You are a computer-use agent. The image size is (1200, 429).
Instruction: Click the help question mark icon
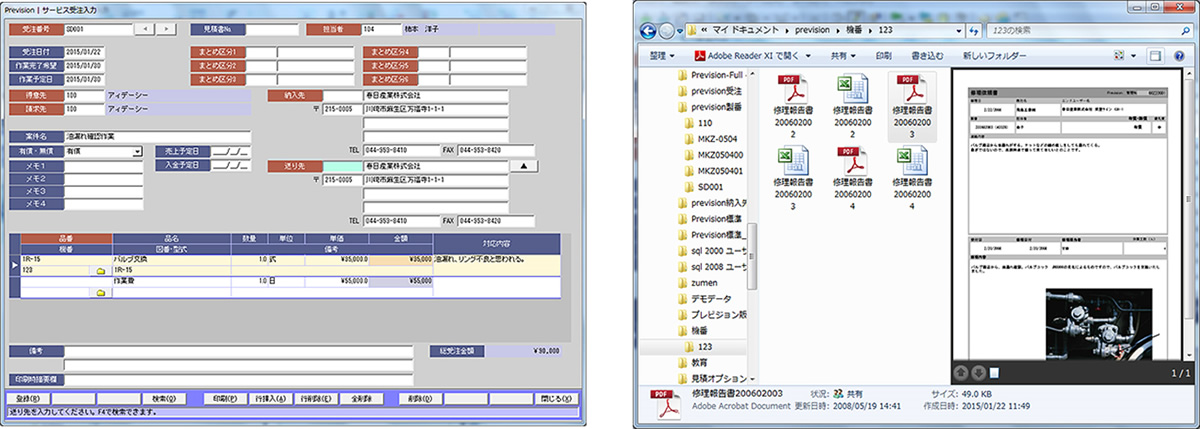[x=1180, y=56]
